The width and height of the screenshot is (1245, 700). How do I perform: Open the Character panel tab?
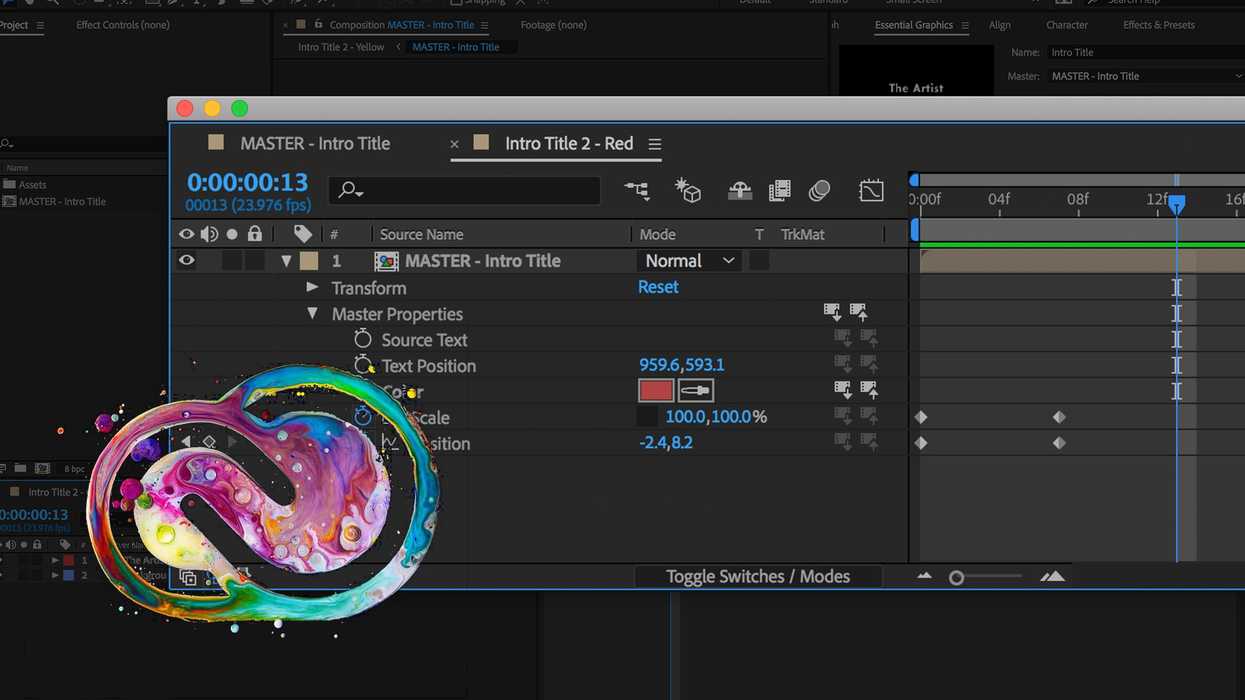click(1067, 25)
